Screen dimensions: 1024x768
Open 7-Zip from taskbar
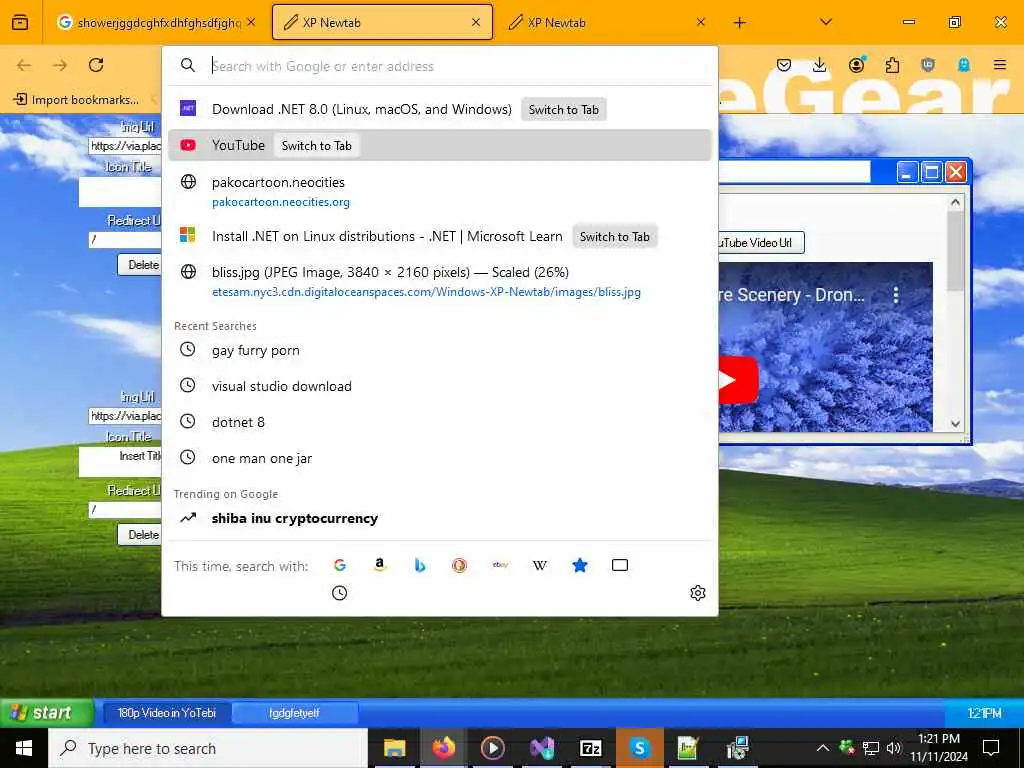coord(590,748)
